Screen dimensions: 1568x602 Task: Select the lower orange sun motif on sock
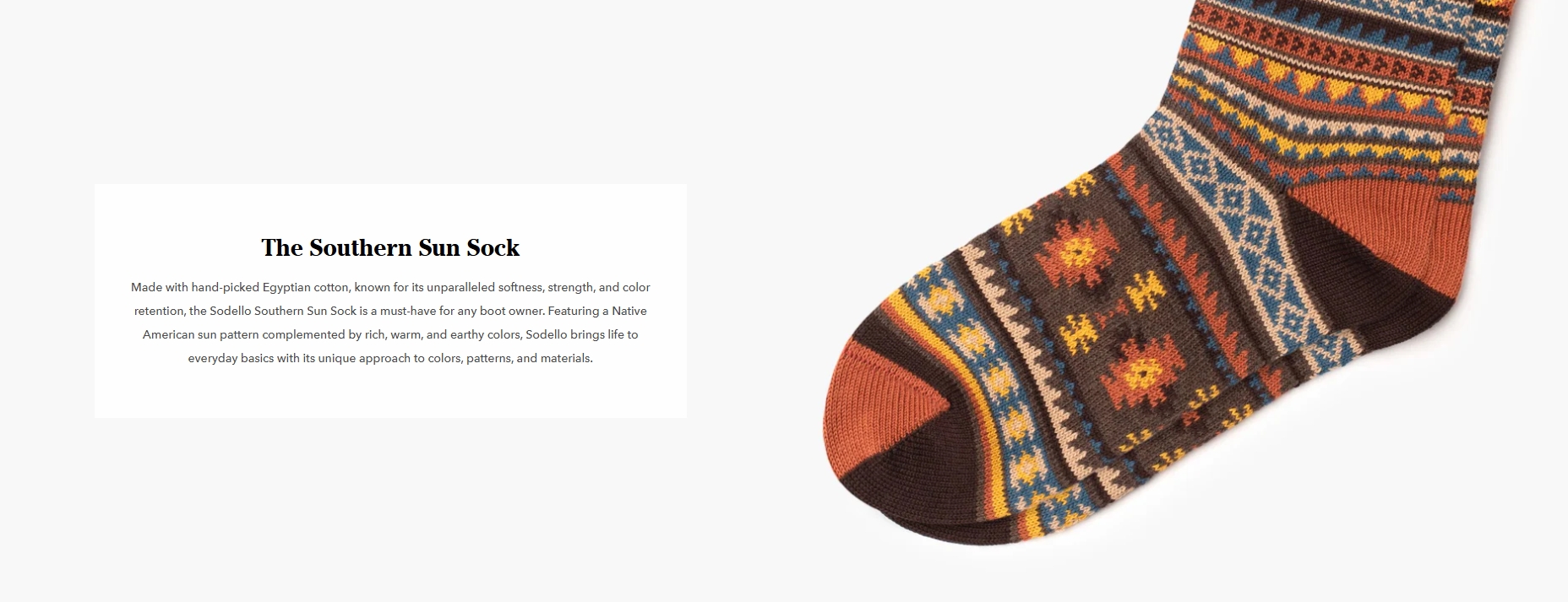click(x=1139, y=370)
